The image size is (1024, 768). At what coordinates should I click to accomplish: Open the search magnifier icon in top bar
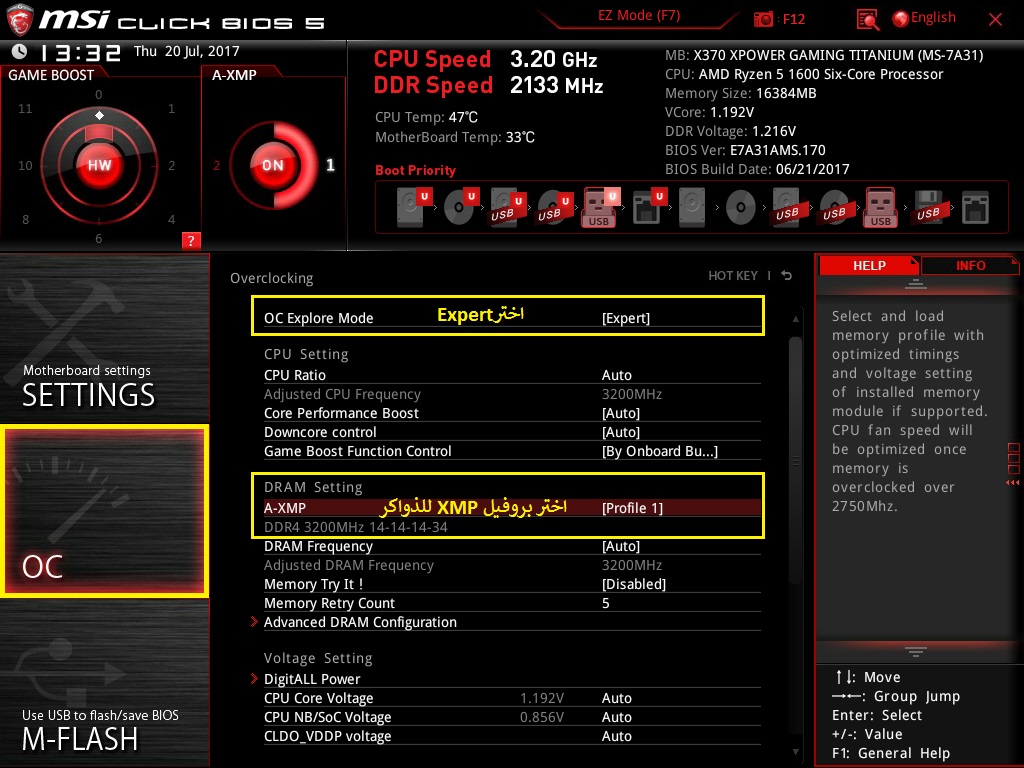tap(867, 20)
